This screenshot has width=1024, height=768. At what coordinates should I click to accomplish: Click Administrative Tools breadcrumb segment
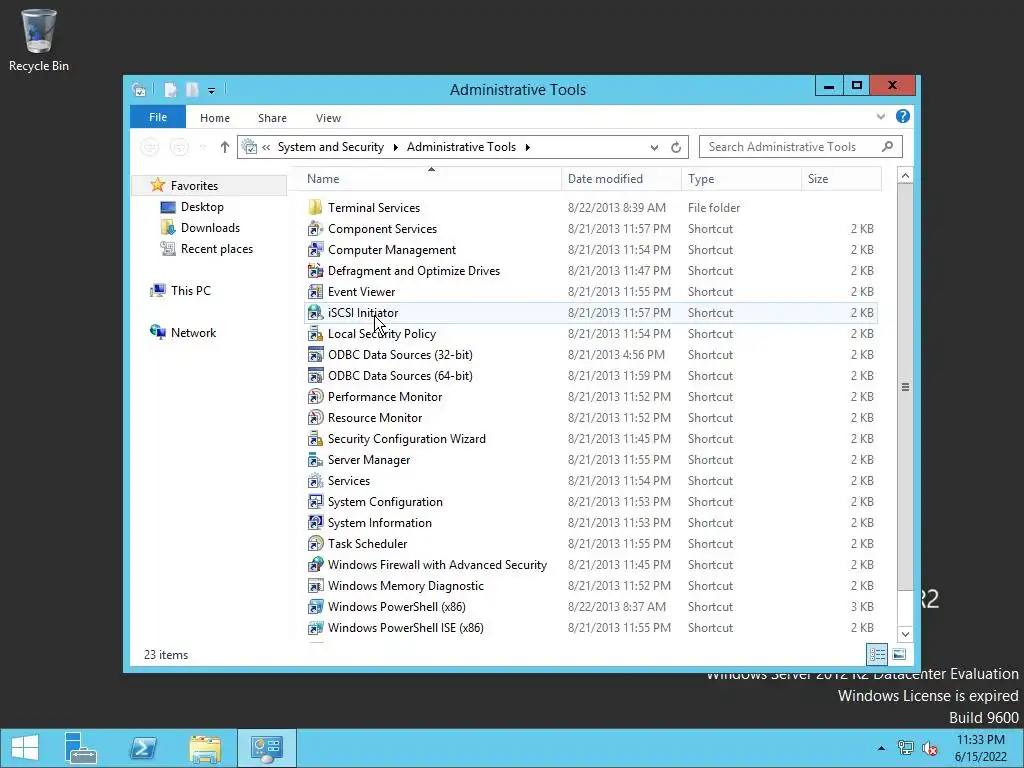point(461,147)
